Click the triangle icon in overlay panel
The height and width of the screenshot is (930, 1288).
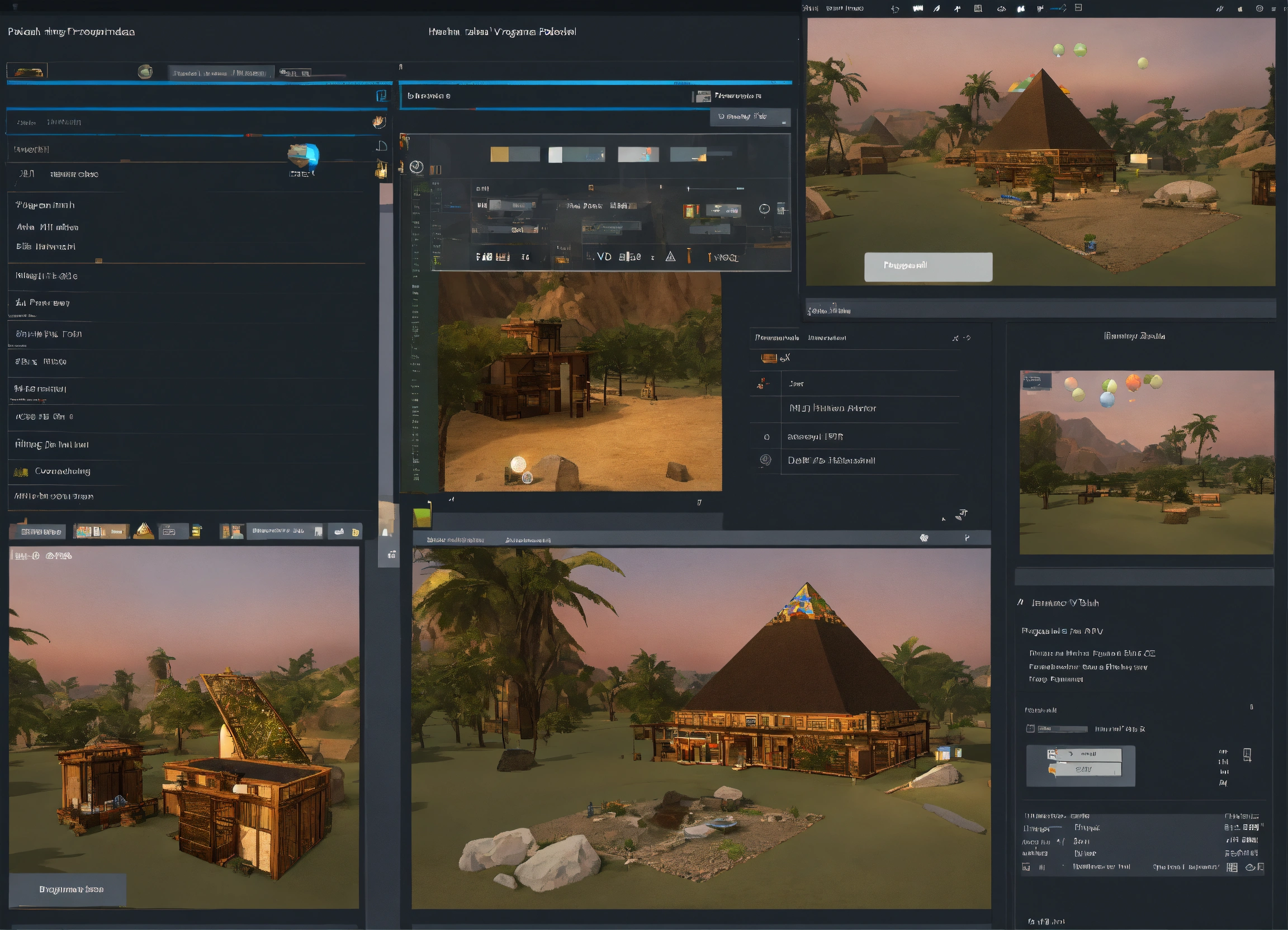coord(670,257)
